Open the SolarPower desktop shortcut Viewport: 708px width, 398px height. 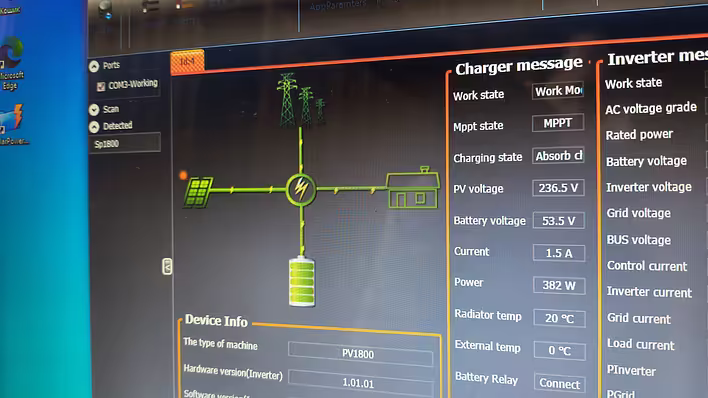(13, 124)
